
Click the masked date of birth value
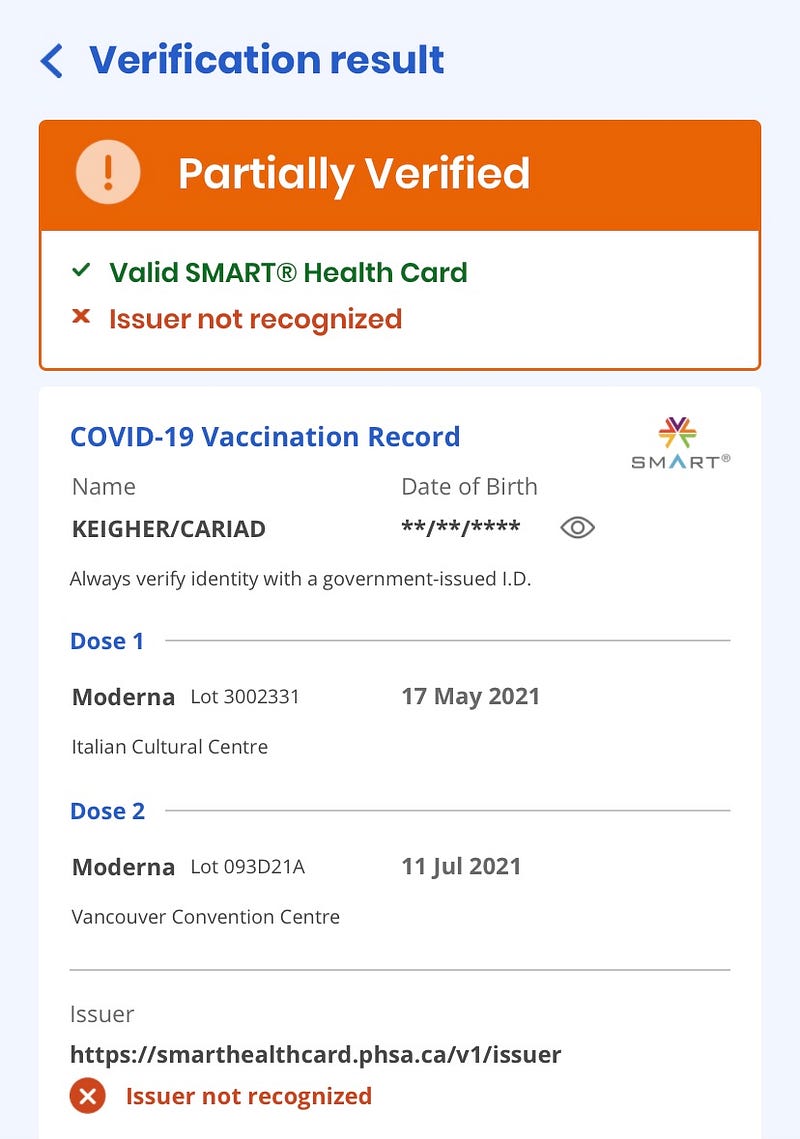tap(461, 528)
